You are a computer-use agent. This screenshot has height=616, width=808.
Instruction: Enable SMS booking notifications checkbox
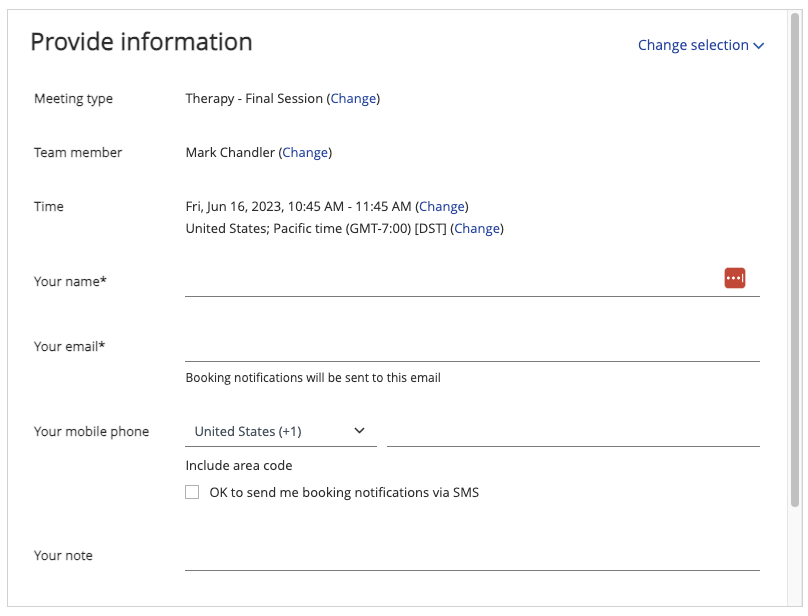click(192, 492)
